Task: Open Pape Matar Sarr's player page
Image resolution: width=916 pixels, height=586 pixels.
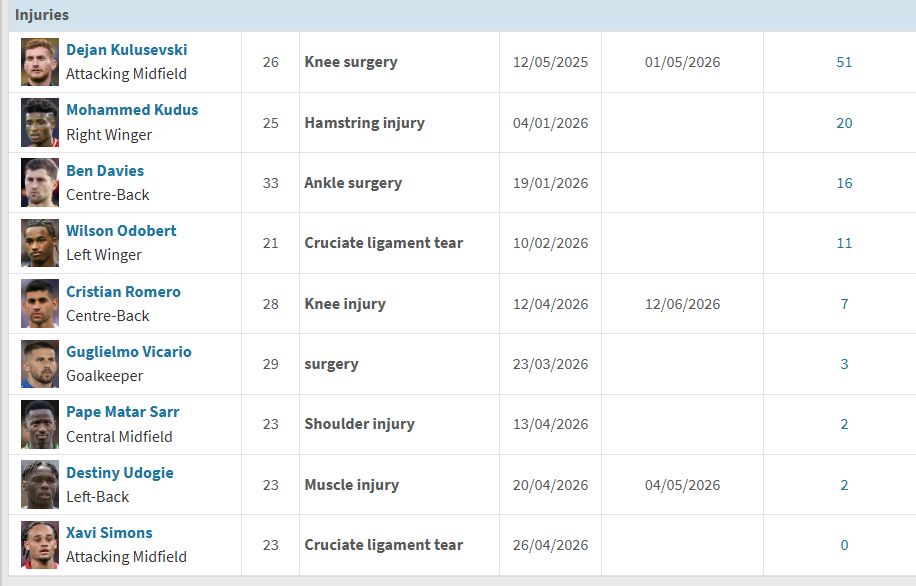Action: coord(121,411)
